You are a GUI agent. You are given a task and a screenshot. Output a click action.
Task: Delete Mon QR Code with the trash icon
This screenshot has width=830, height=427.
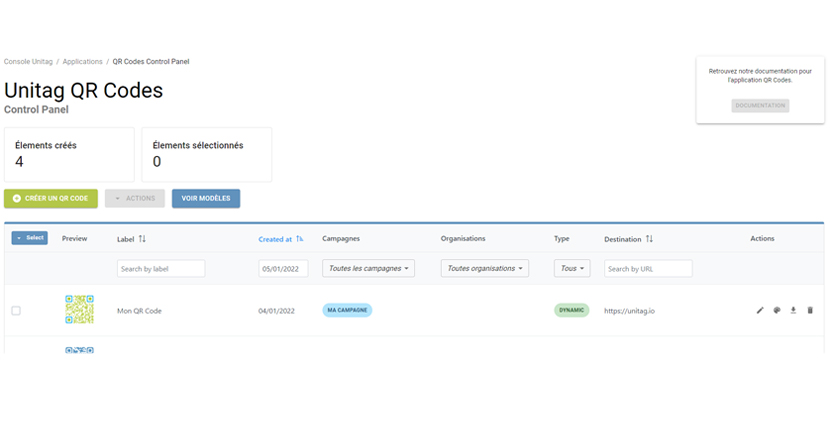coord(810,311)
